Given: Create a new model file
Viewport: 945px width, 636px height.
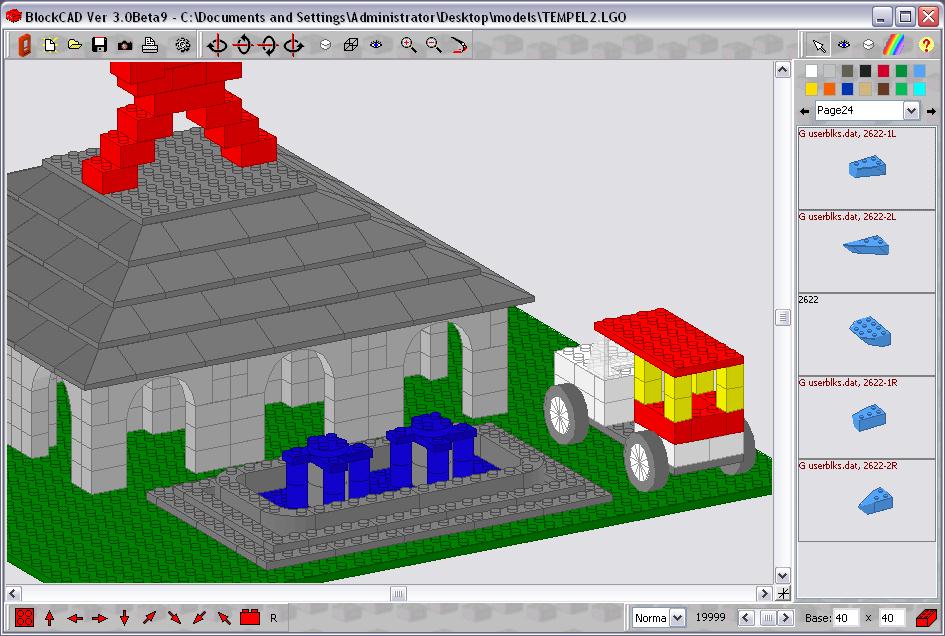Looking at the screenshot, I should pyautogui.click(x=50, y=45).
